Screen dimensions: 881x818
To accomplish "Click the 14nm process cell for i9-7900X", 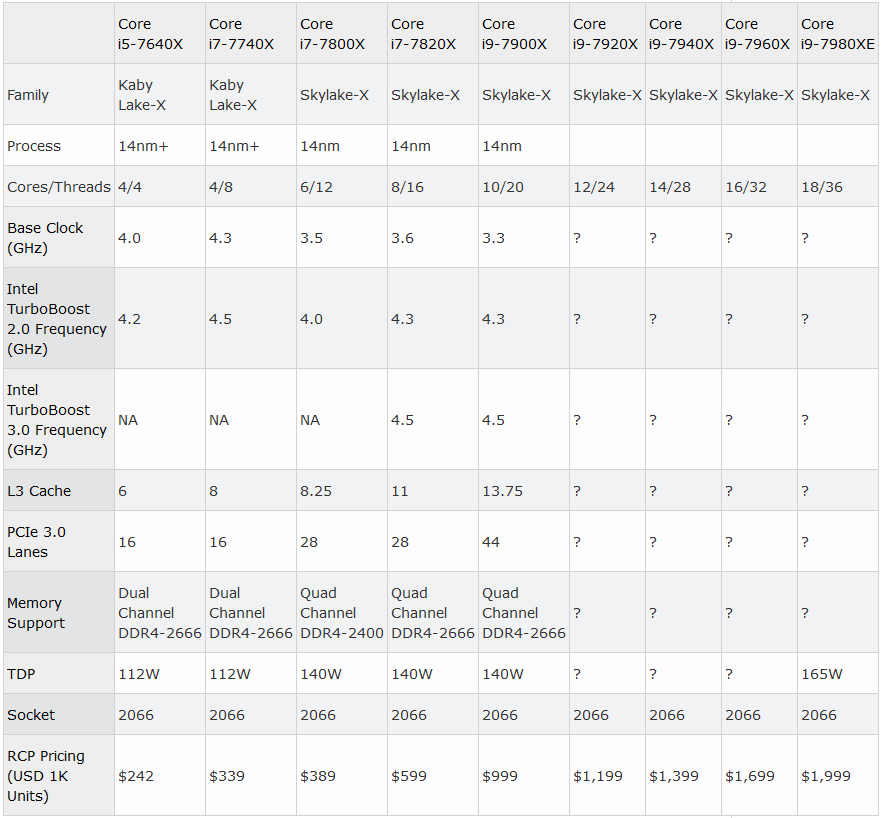I will [x=524, y=146].
